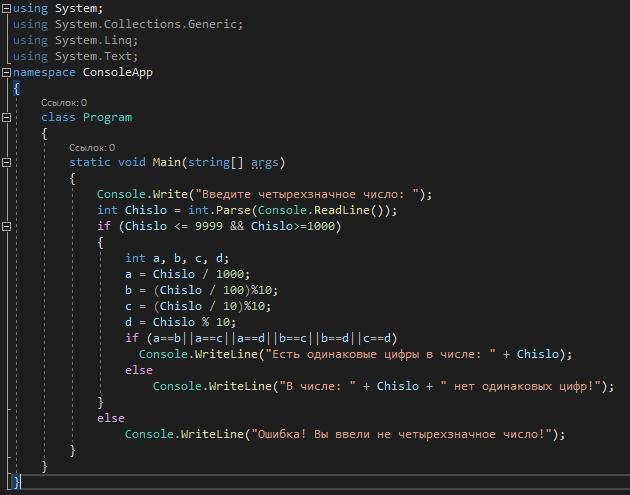This screenshot has height=495, width=630.
Task: Click 'using System.Text;' line
Action: pos(75,57)
